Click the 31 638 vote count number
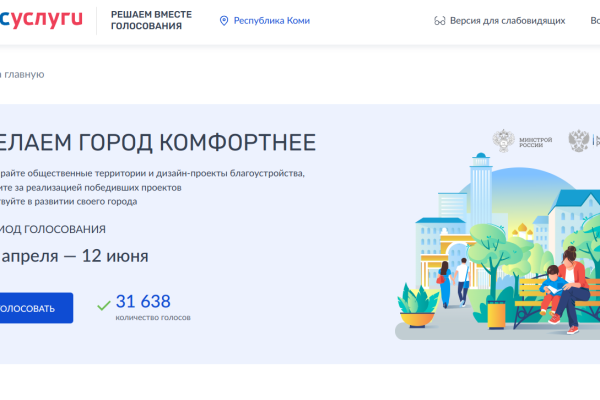Viewport: 600px width, 400px height. point(143,301)
